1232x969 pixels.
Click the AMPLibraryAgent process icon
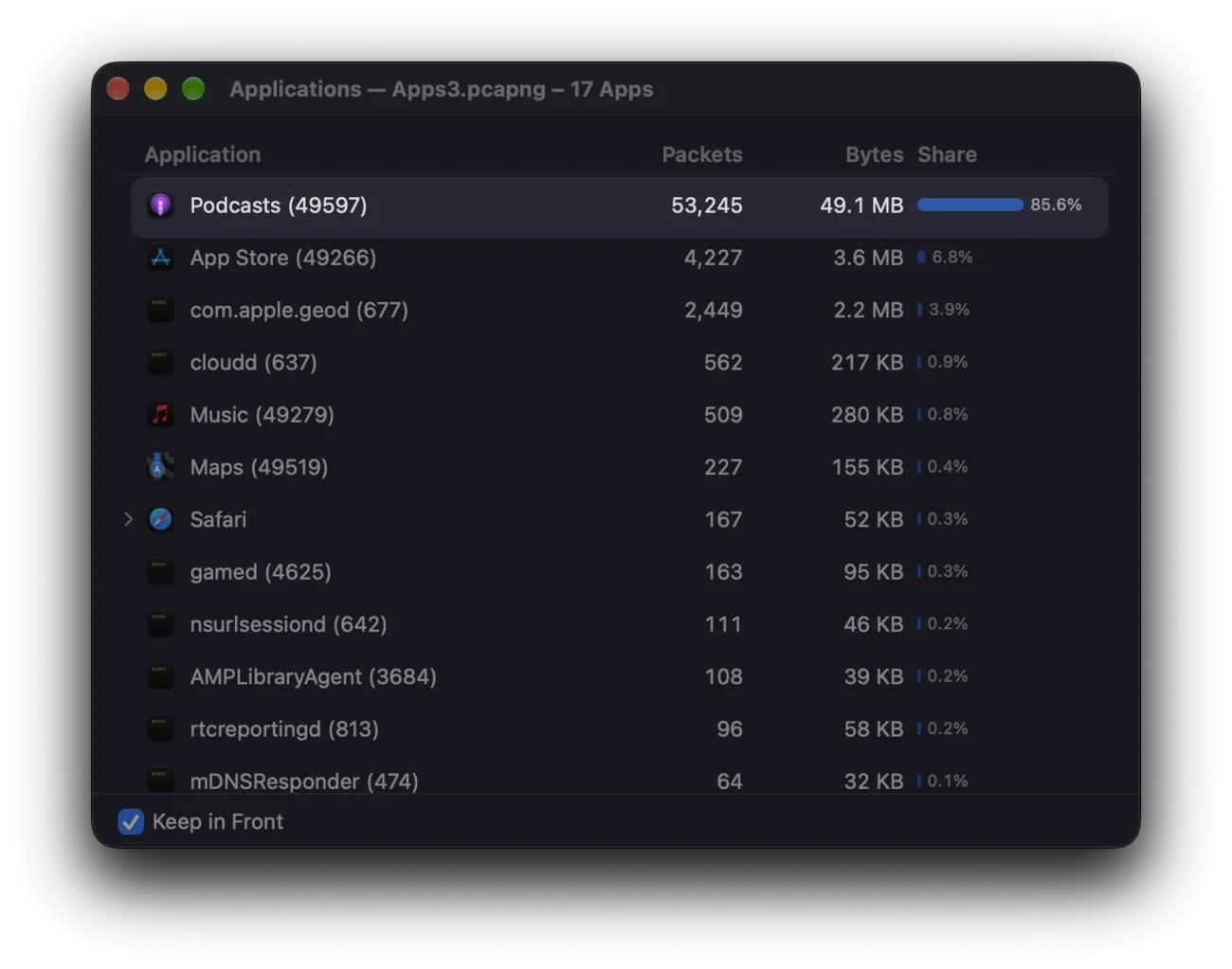(x=160, y=676)
